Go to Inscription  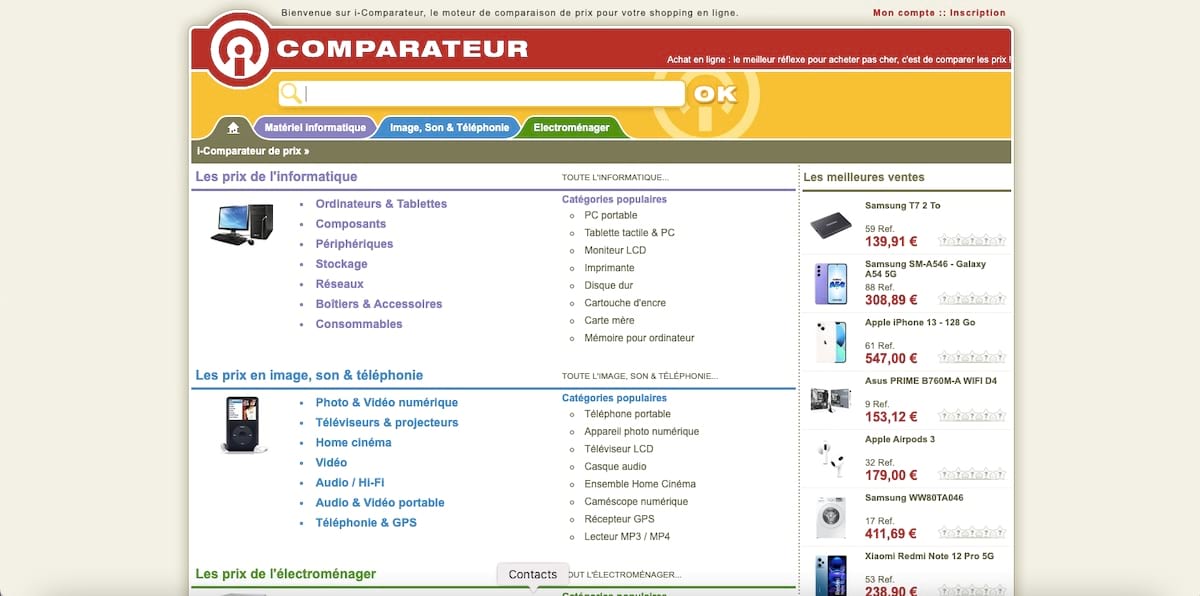[977, 12]
